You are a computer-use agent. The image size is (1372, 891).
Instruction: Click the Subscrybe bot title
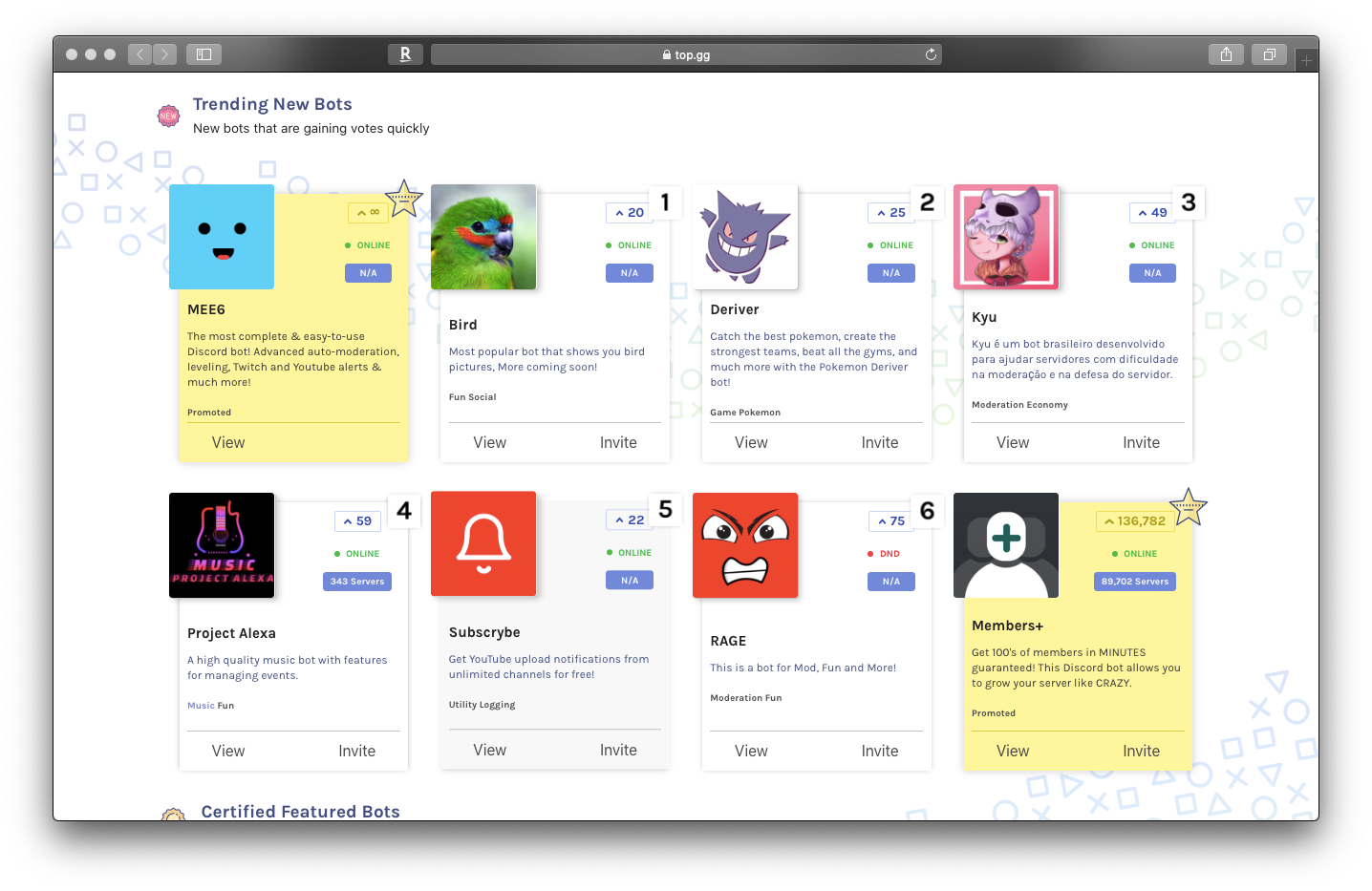coord(484,632)
